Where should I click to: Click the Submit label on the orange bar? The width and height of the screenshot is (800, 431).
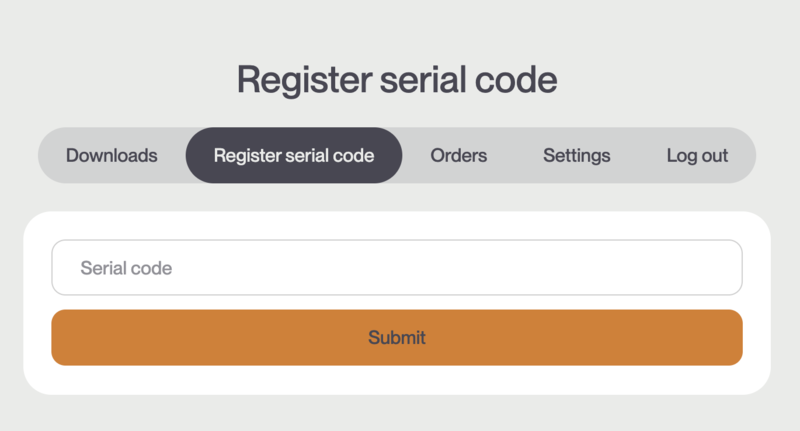[397, 338]
